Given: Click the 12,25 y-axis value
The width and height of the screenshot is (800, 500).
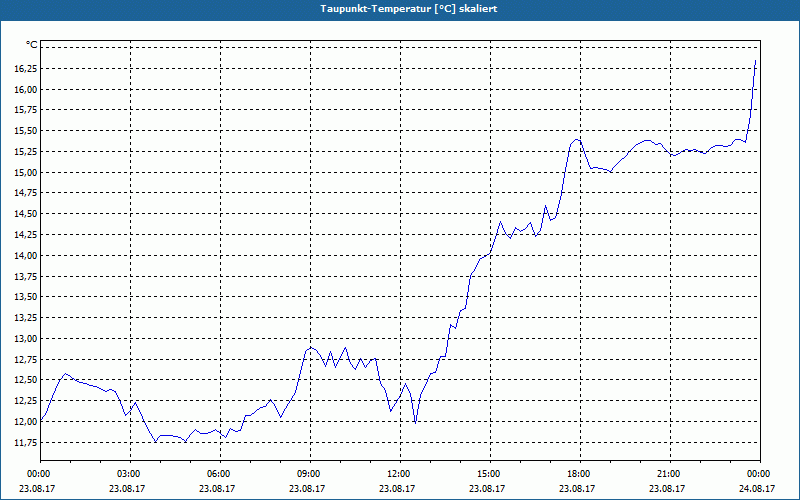Looking at the screenshot, I should 26,401.
